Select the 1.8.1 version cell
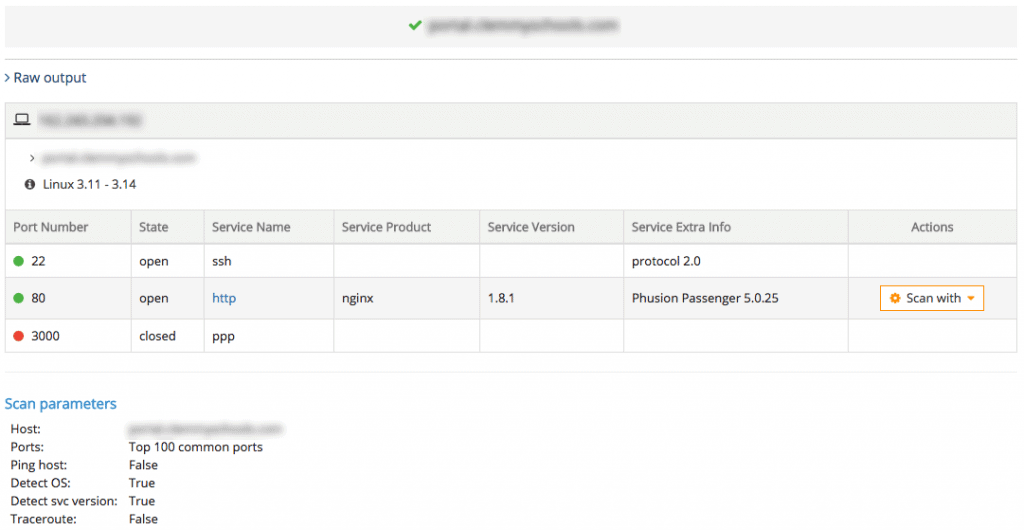The height and width of the screenshot is (530, 1024). point(552,298)
